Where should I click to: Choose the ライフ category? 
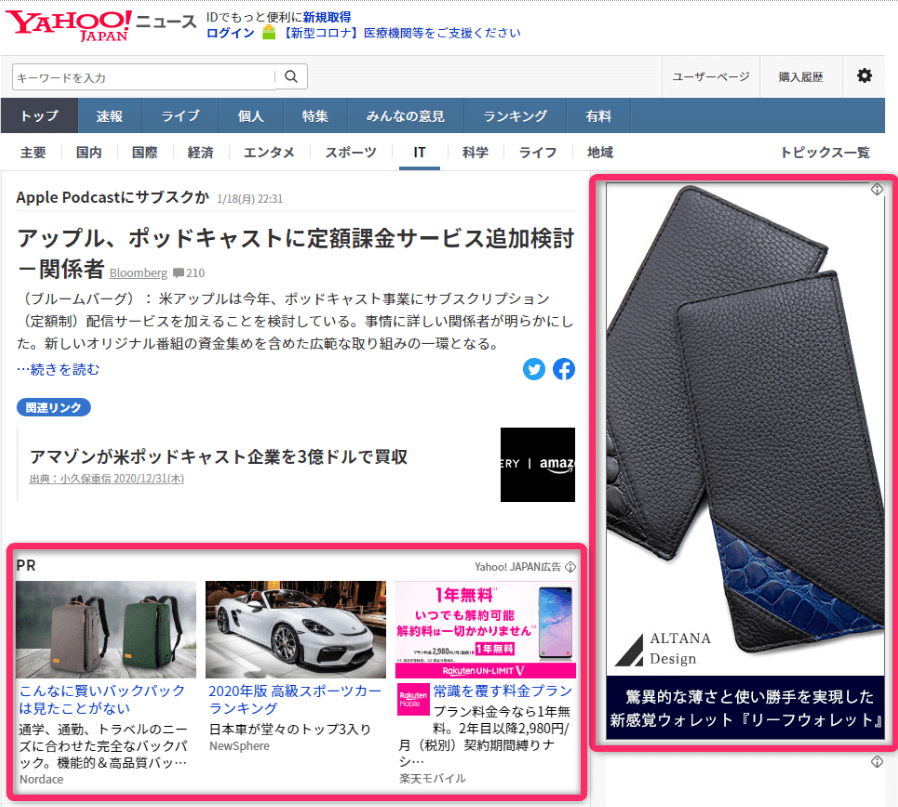(x=538, y=152)
